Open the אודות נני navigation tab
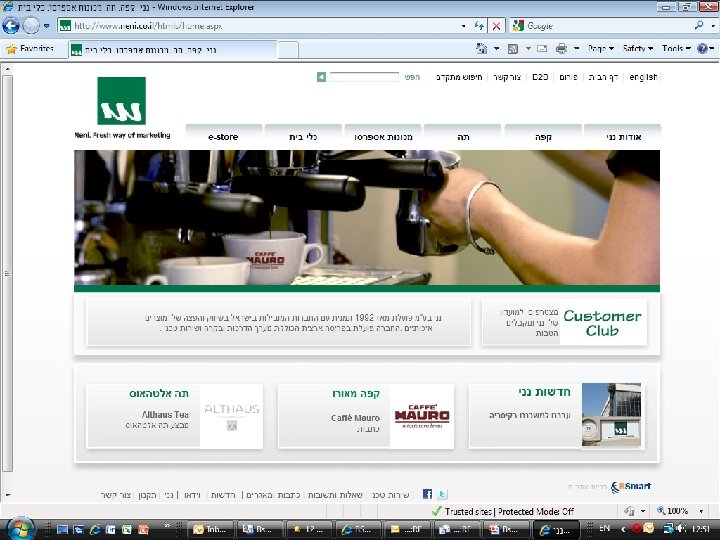The width and height of the screenshot is (720, 540). [x=623, y=136]
